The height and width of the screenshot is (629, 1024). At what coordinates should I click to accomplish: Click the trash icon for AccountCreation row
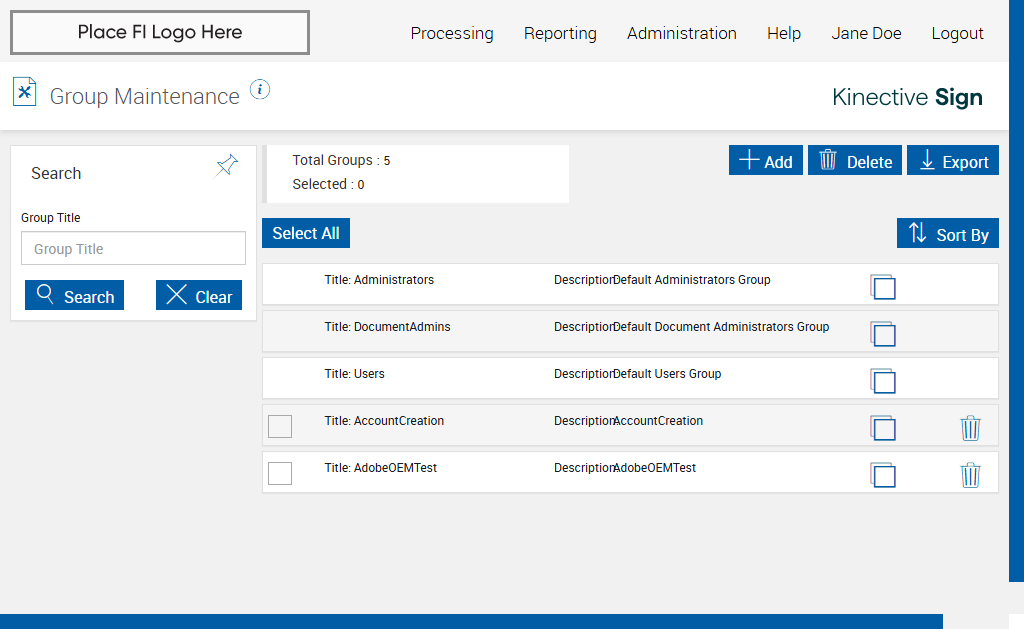(x=970, y=428)
